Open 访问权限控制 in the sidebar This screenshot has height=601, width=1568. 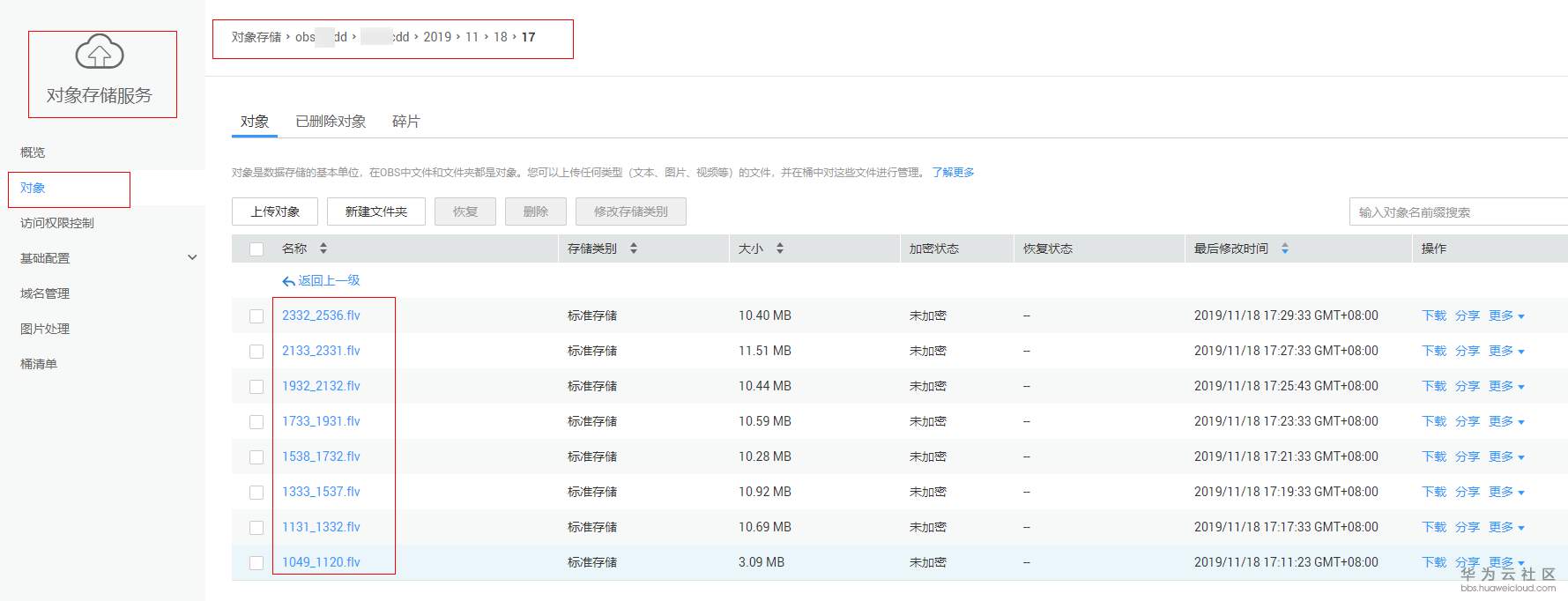(x=57, y=223)
